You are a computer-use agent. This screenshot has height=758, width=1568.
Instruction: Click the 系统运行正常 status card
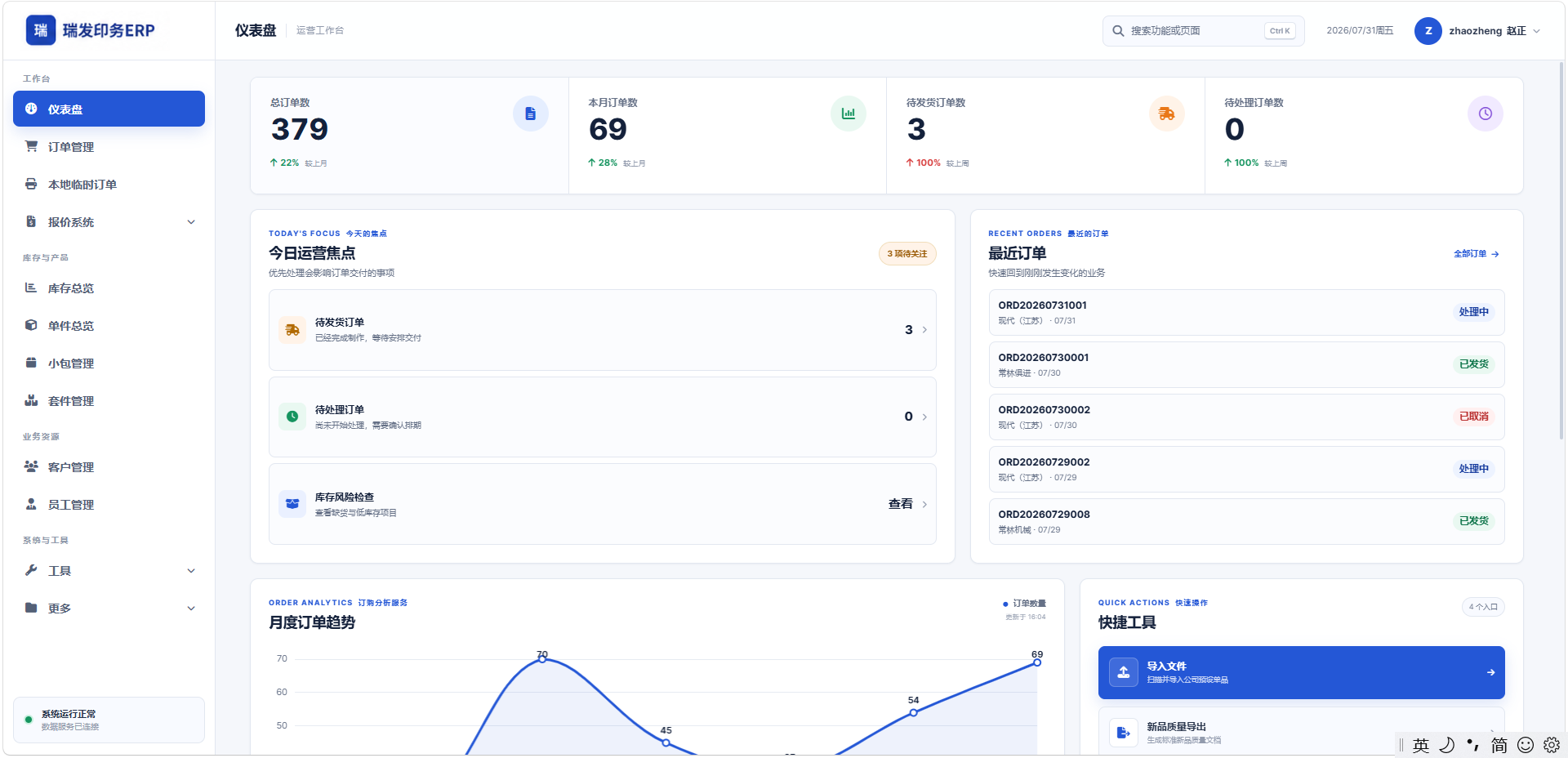coord(109,720)
